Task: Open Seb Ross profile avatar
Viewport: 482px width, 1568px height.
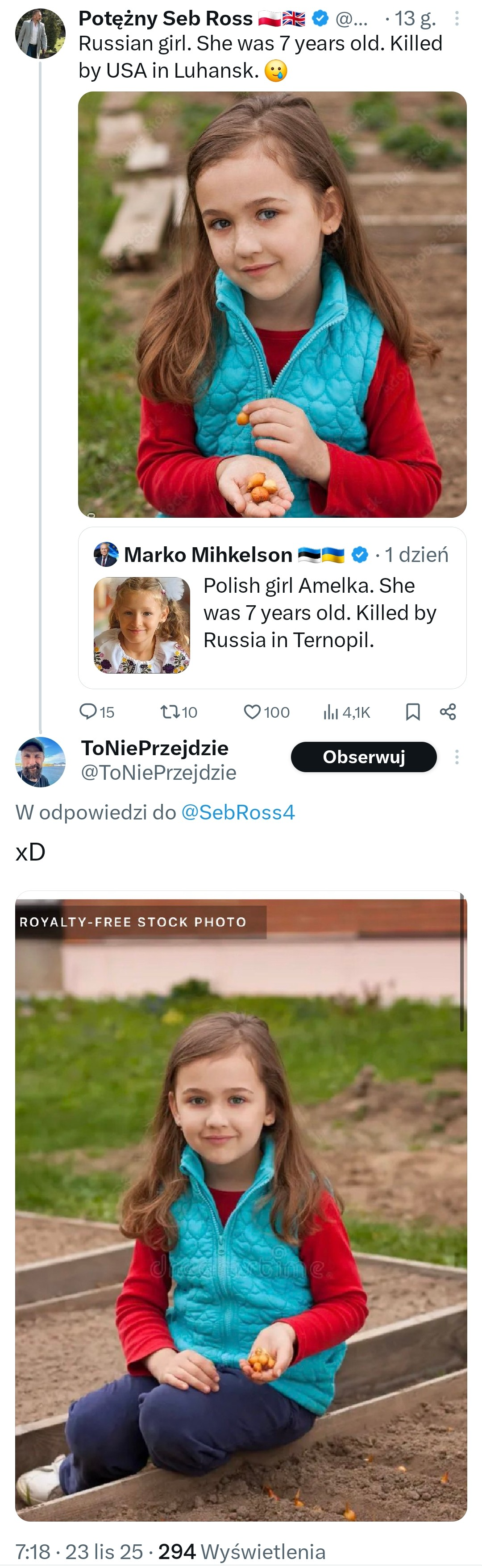Action: [40, 33]
